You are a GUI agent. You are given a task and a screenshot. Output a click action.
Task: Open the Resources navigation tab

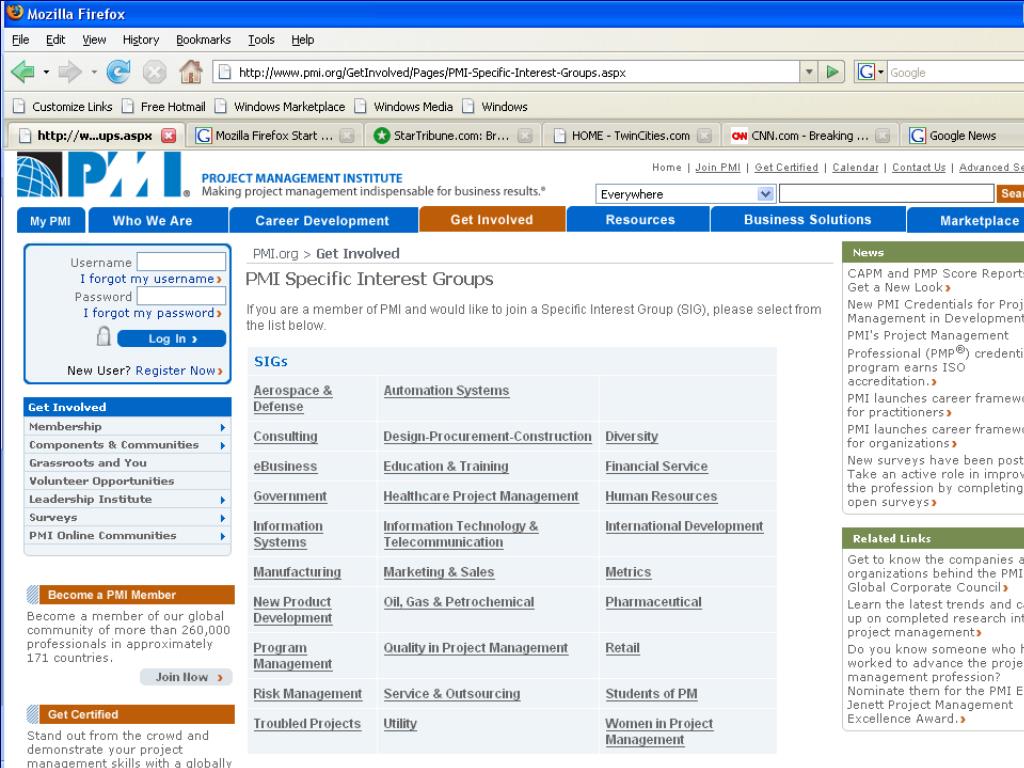pos(640,220)
